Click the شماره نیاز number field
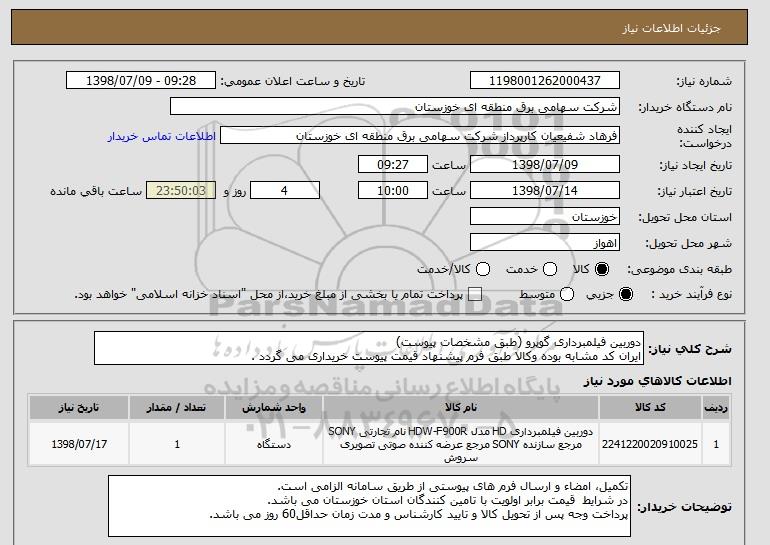 pyautogui.click(x=545, y=81)
